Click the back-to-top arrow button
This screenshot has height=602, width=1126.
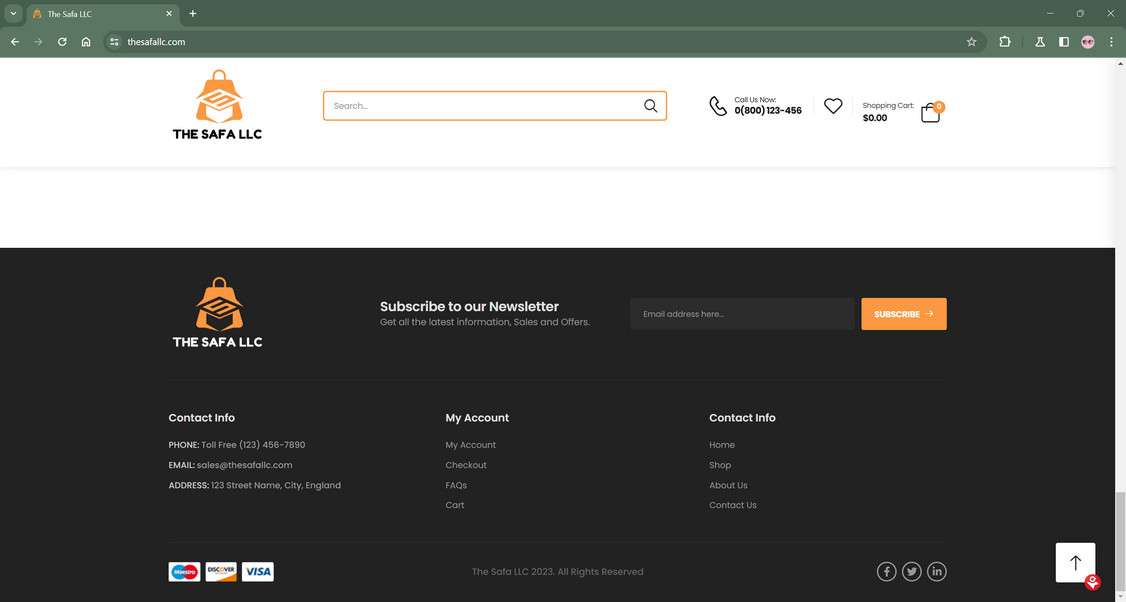1075,562
